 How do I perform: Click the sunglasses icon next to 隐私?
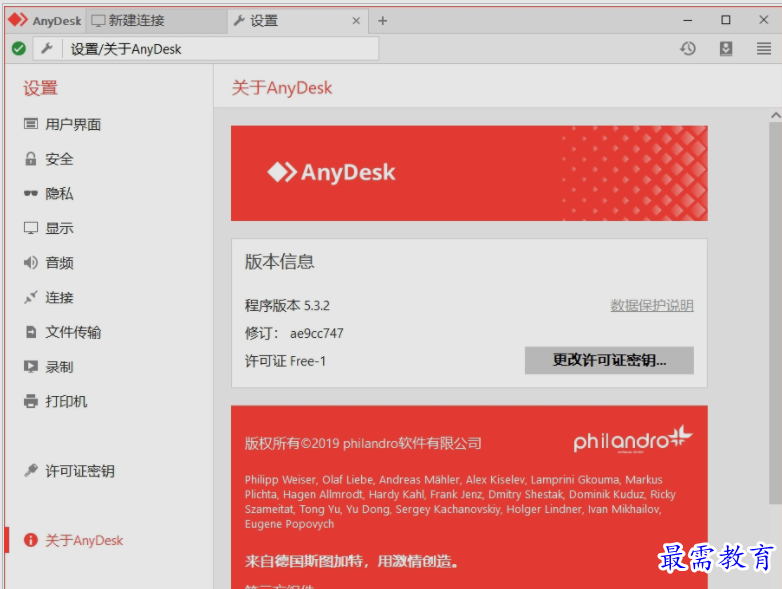tap(30, 194)
